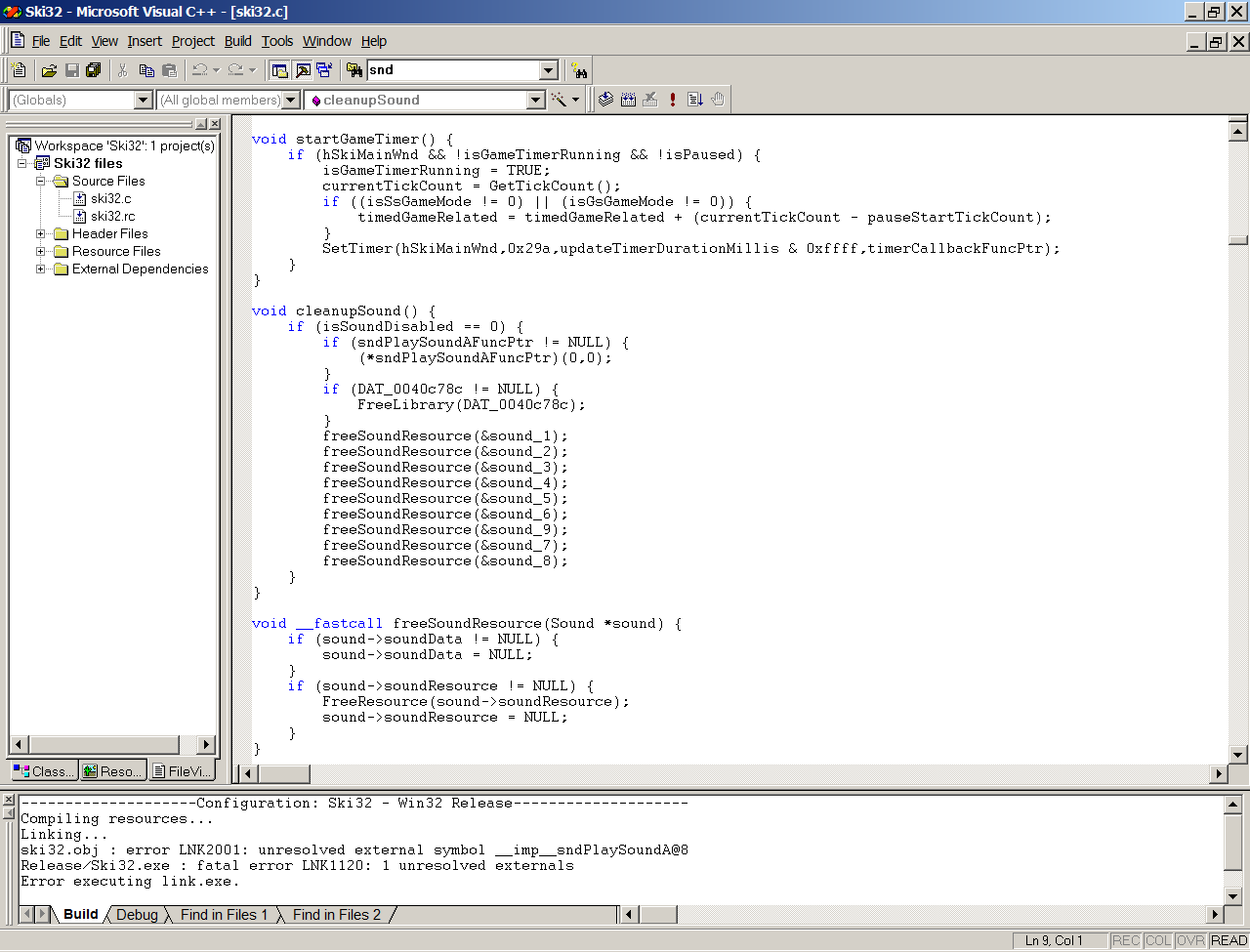
Task: Open the WizardBar actions dropdown arrow
Action: (x=575, y=100)
